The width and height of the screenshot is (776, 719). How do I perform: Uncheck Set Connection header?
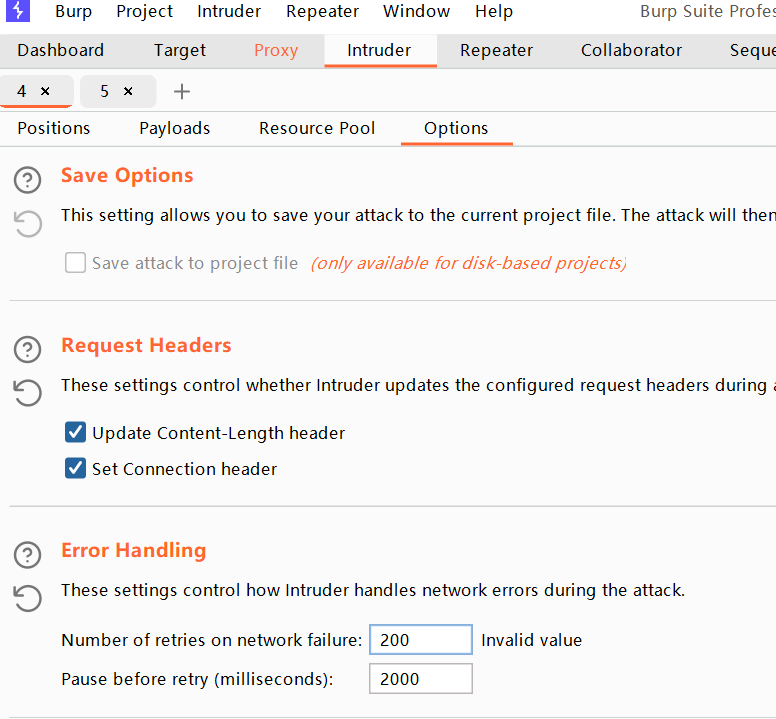point(75,468)
